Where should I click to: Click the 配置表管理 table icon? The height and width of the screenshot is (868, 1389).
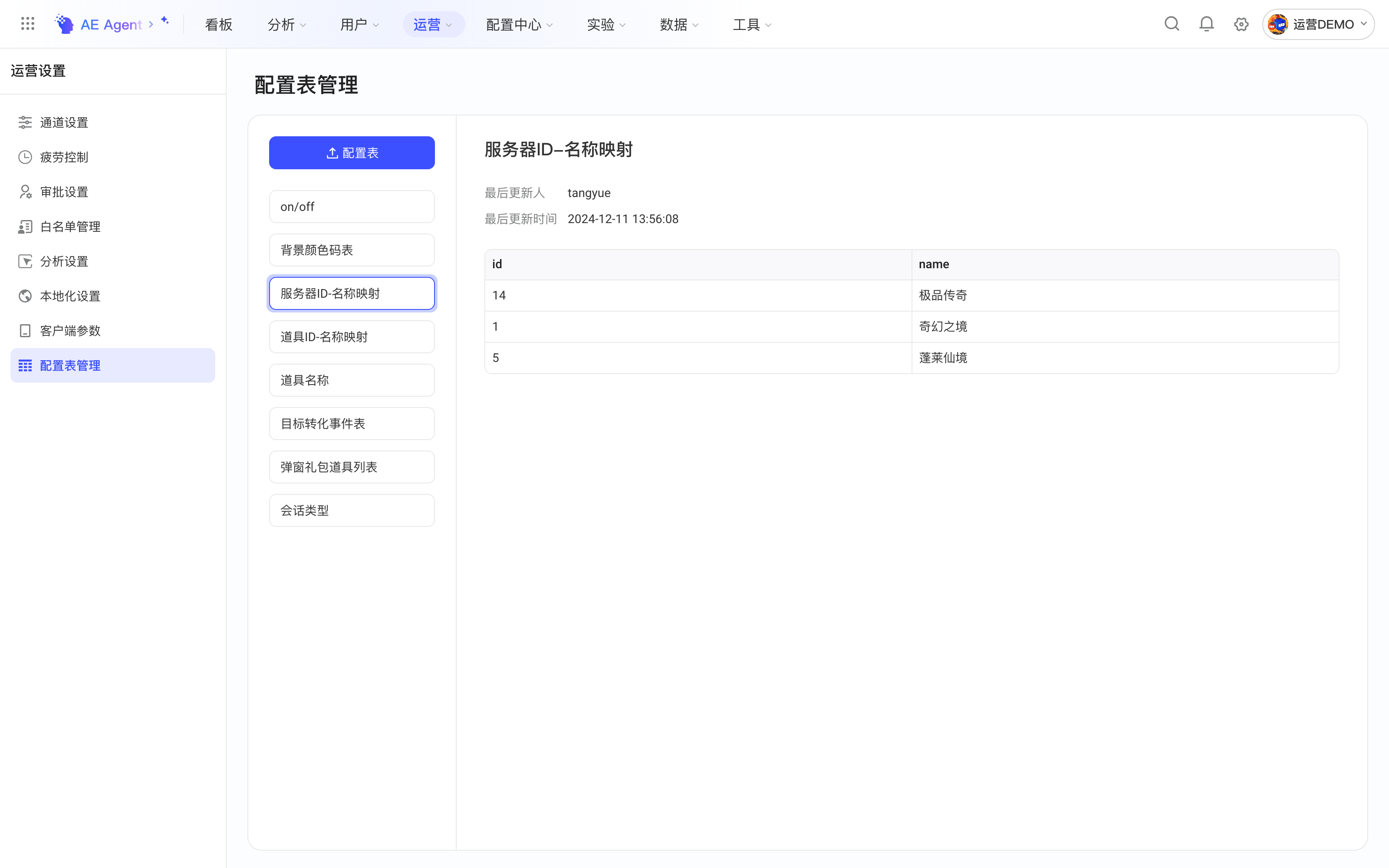click(25, 366)
